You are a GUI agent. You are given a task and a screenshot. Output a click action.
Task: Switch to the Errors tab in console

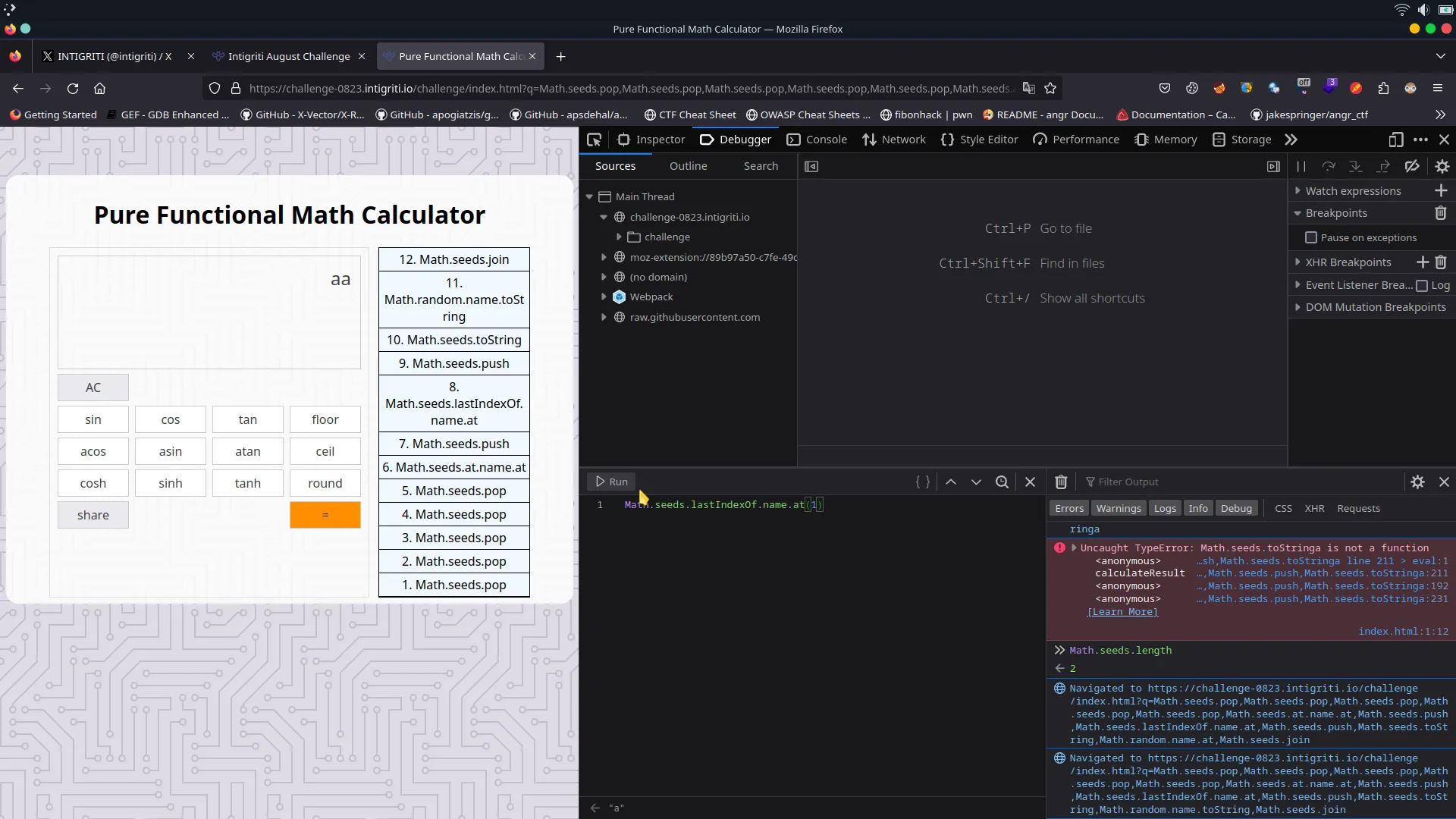[1069, 508]
